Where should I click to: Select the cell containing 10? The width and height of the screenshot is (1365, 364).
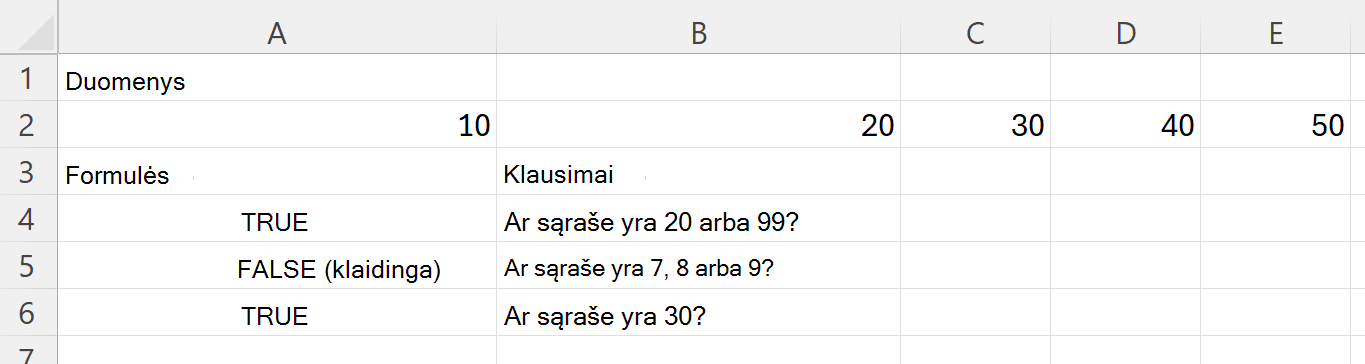[277, 125]
